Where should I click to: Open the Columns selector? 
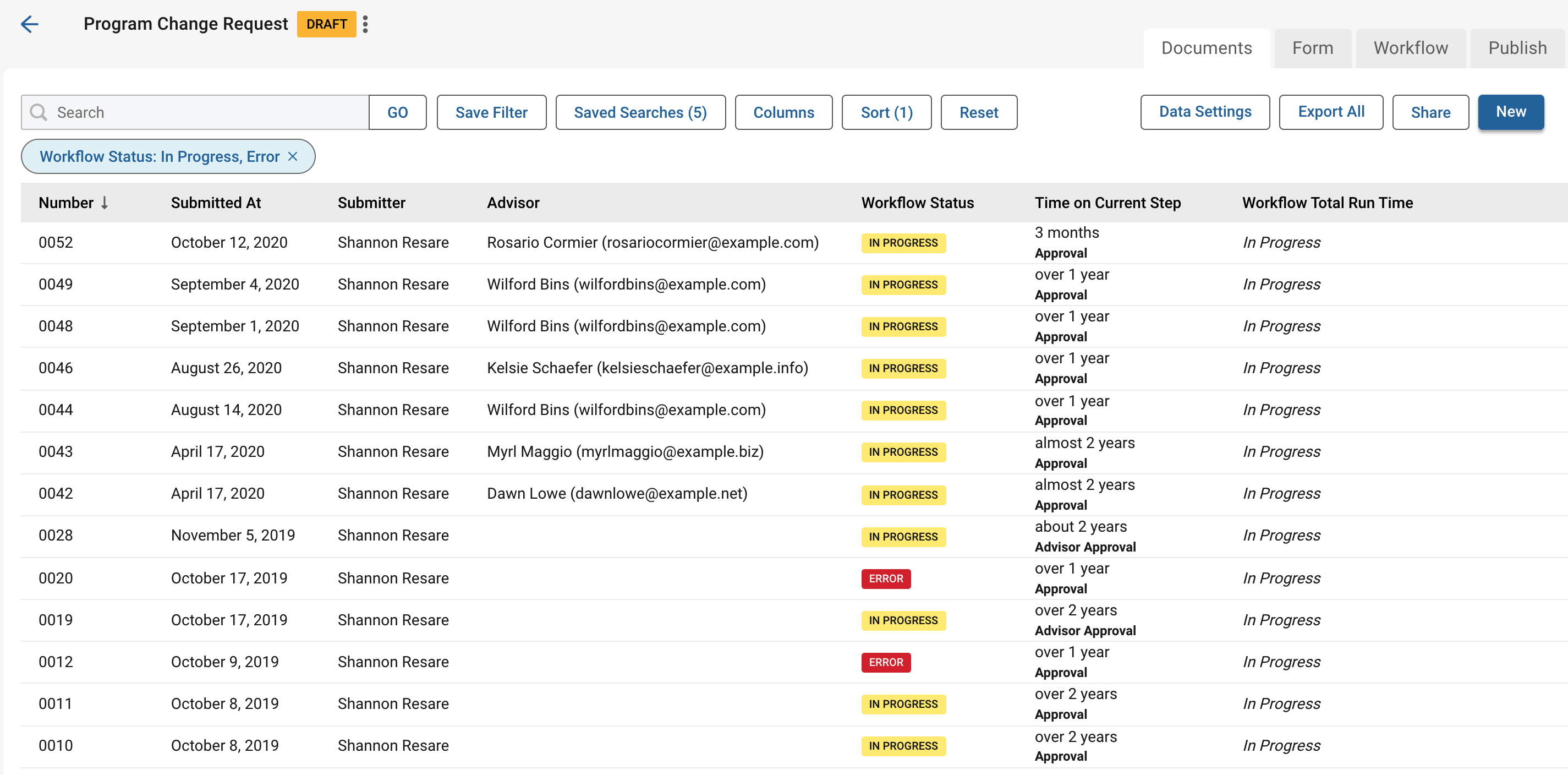(x=783, y=112)
